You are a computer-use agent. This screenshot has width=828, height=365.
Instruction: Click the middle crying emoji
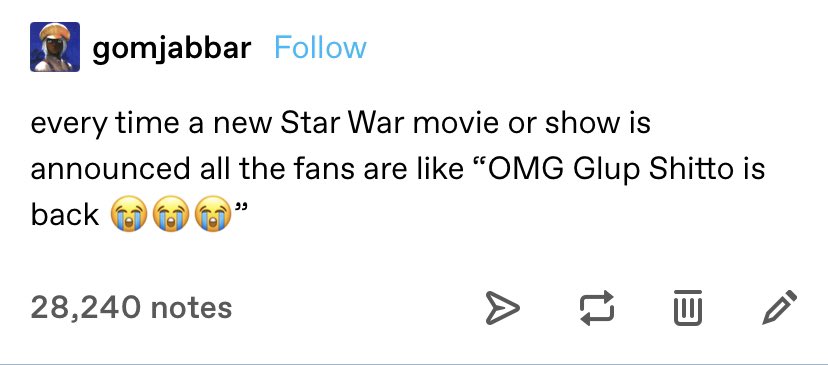point(171,214)
